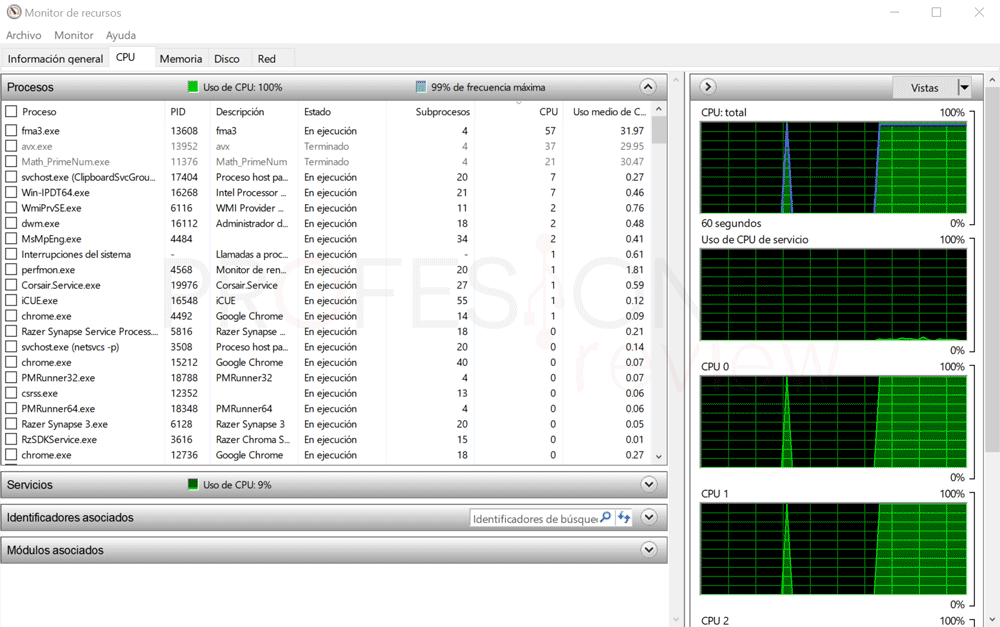Select all processes with the header checkbox
The width and height of the screenshot is (1000, 627).
coord(12,112)
